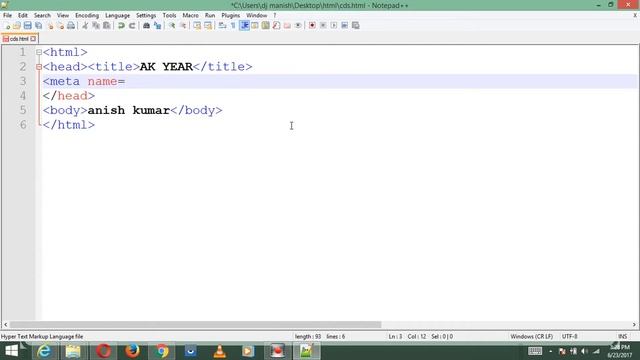Open the Settings menu
Screen dimensions: 640x360
146,16
